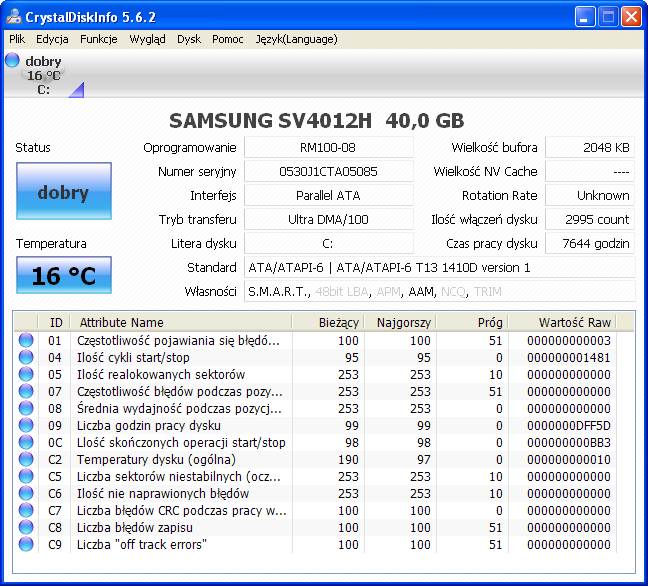Click the Parallel ATA interface field
648x586 pixels.
(329, 195)
